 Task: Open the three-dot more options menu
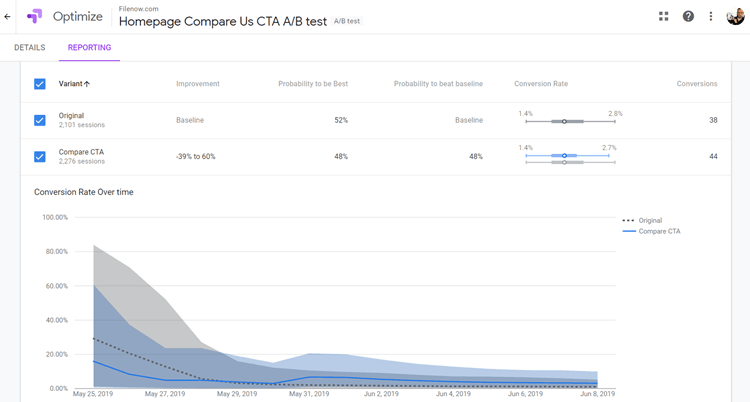click(x=711, y=16)
